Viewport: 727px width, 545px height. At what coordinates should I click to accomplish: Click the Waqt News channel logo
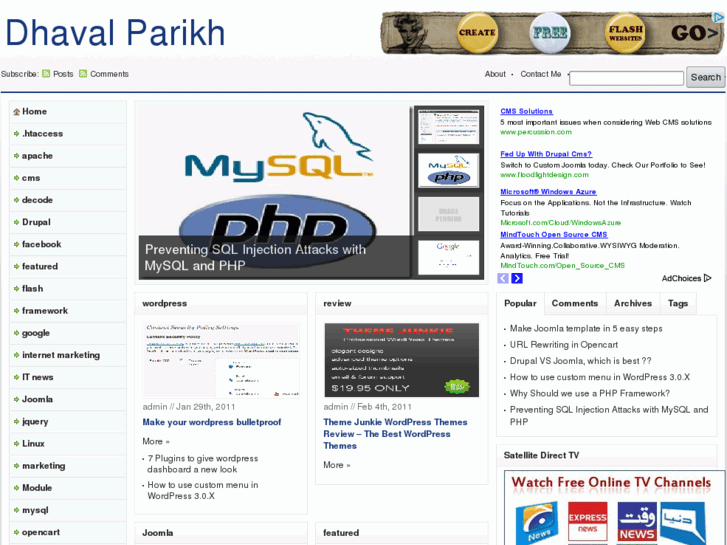(637, 522)
